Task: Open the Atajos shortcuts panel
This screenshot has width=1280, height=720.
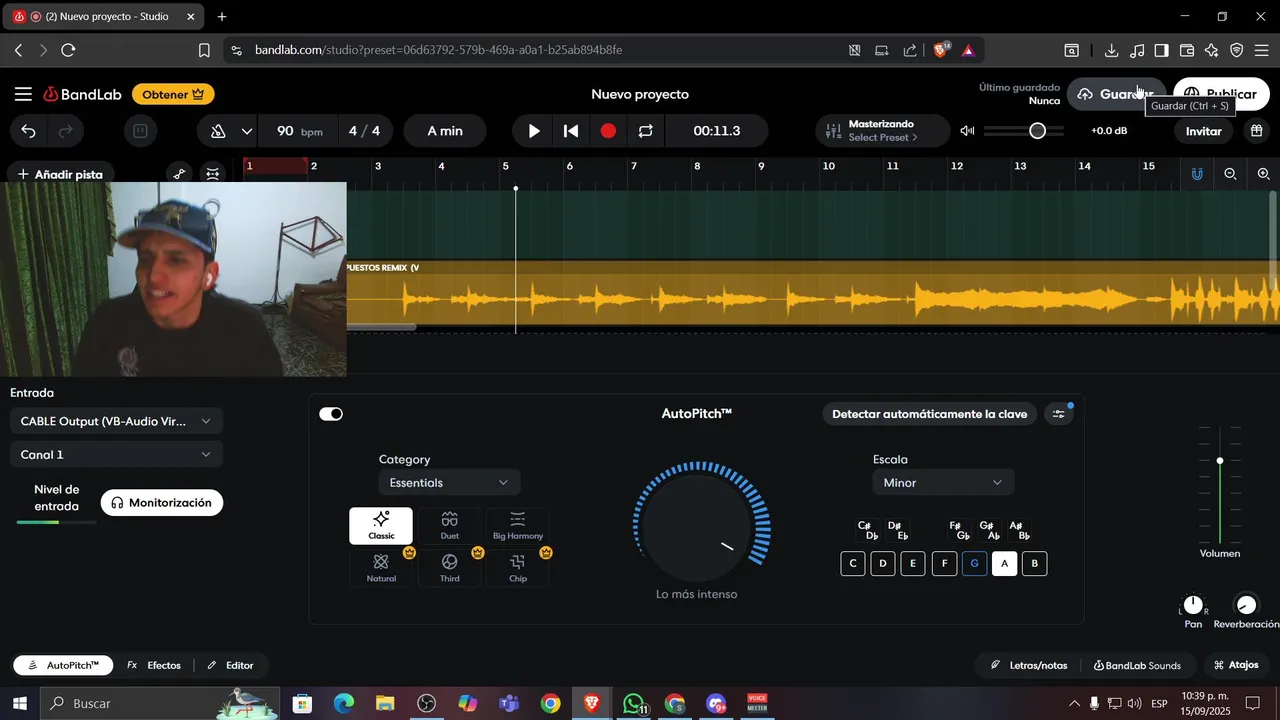Action: pos(1236,666)
